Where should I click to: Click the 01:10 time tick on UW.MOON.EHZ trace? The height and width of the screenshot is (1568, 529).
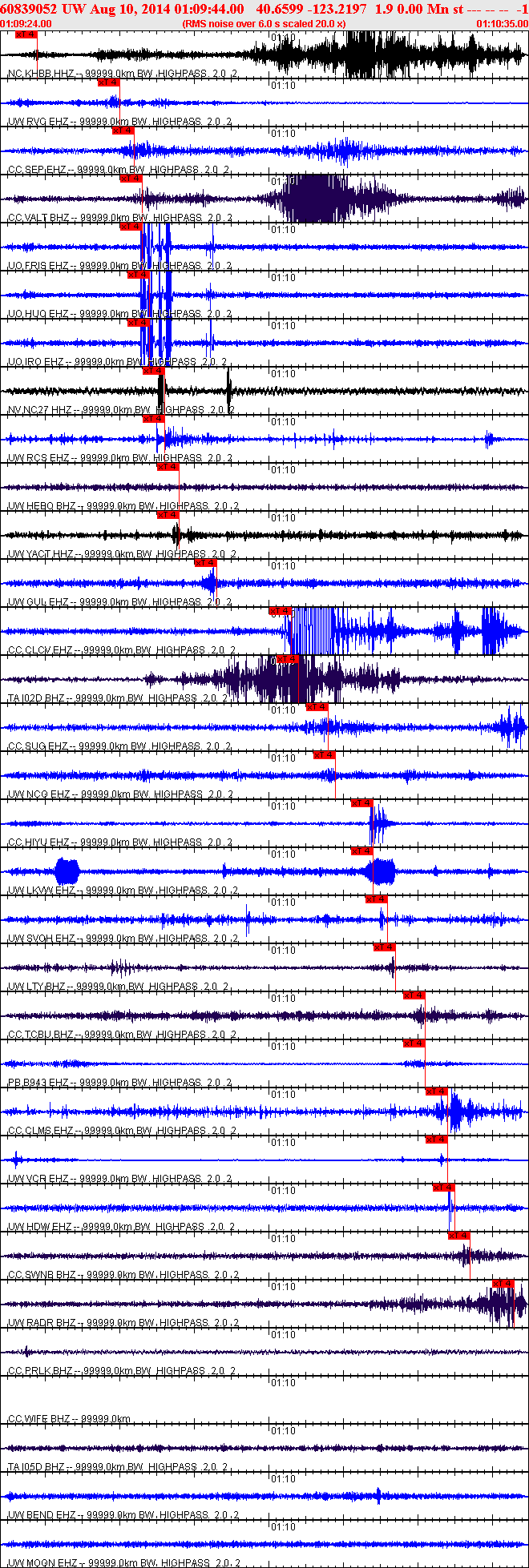(283, 1527)
